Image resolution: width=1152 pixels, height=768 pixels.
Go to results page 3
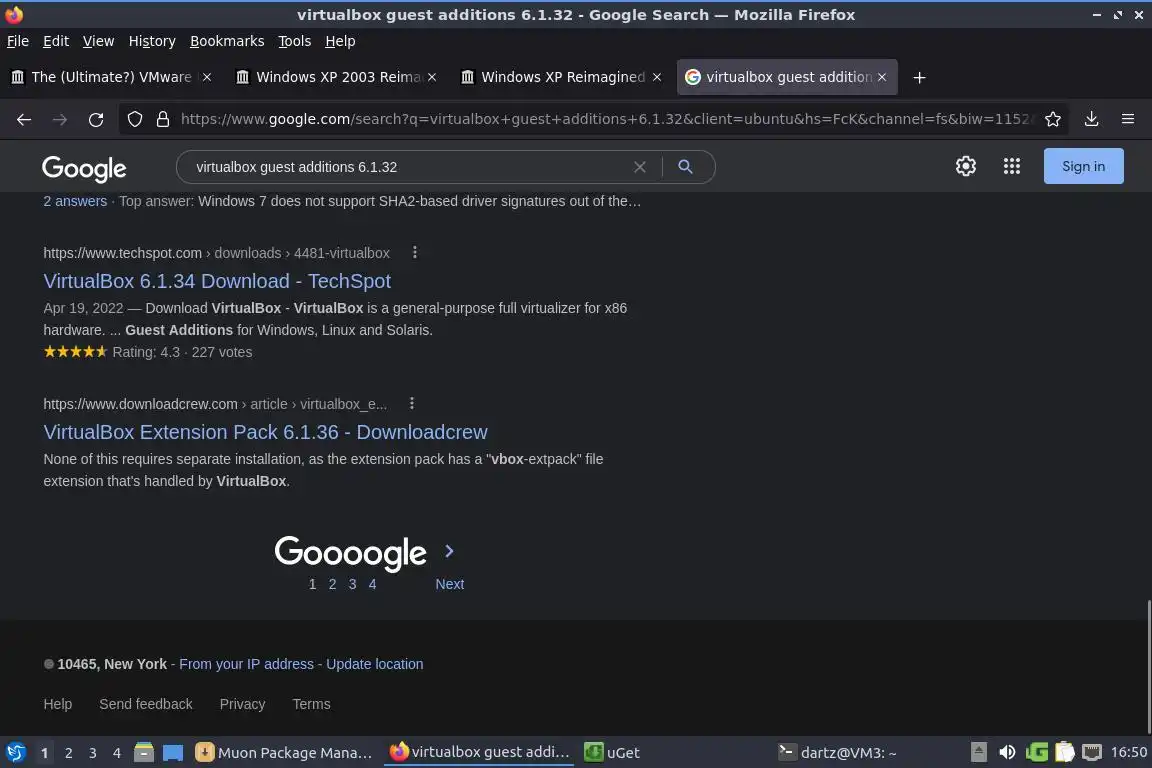[x=353, y=584]
